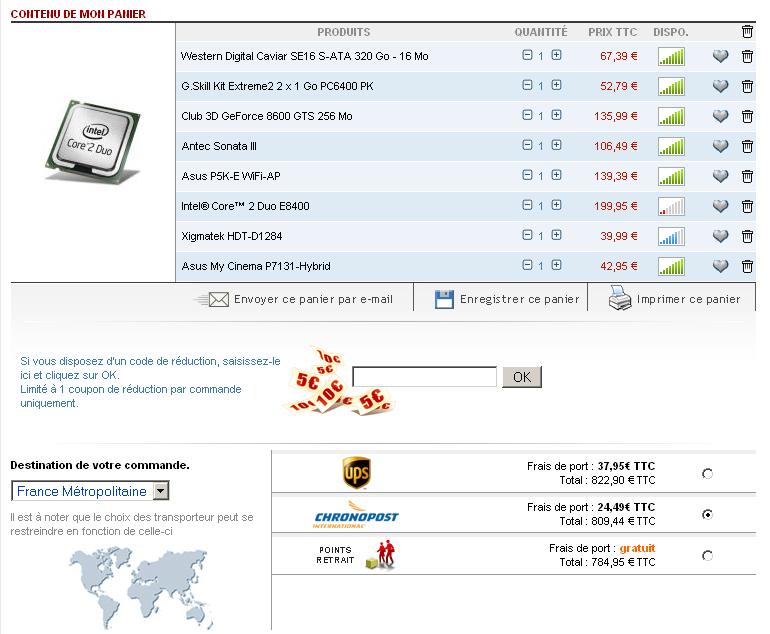The image size is (770, 634).
Task: Choose Points Retrait free shipping radio
Action: (x=707, y=555)
